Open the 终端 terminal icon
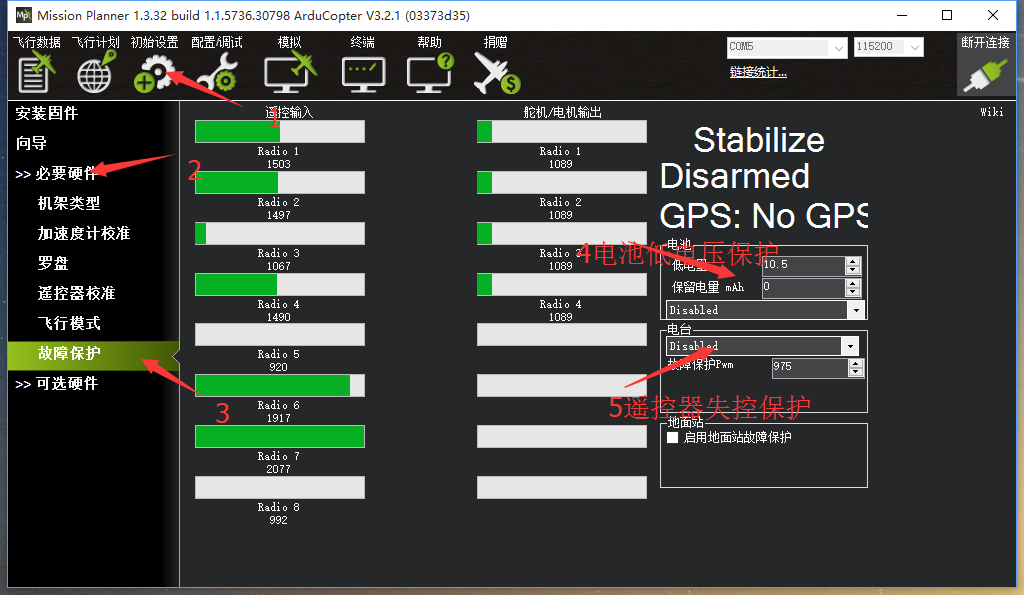 point(363,74)
